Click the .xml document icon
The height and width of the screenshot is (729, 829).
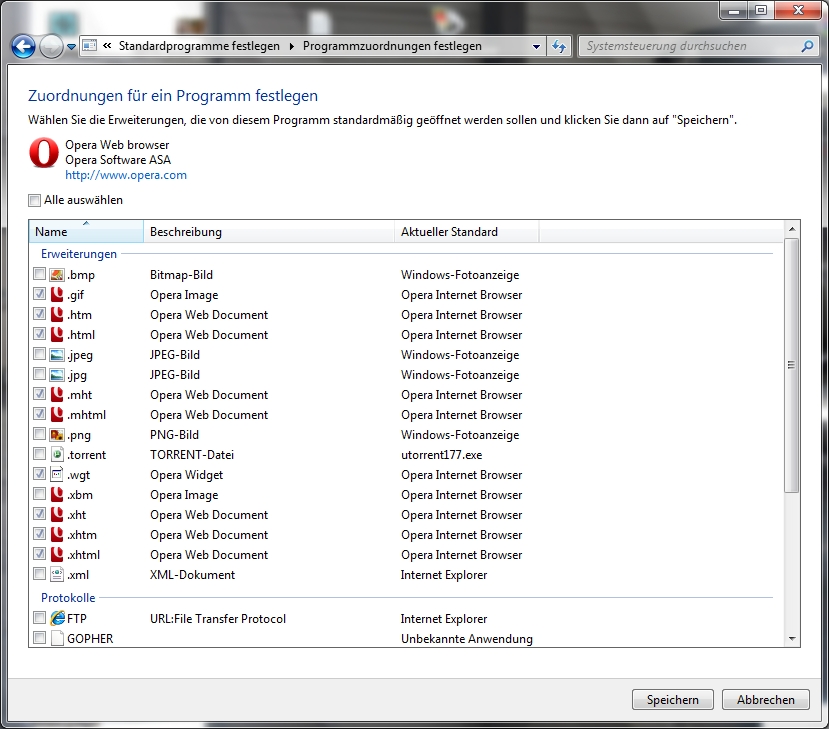click(57, 575)
